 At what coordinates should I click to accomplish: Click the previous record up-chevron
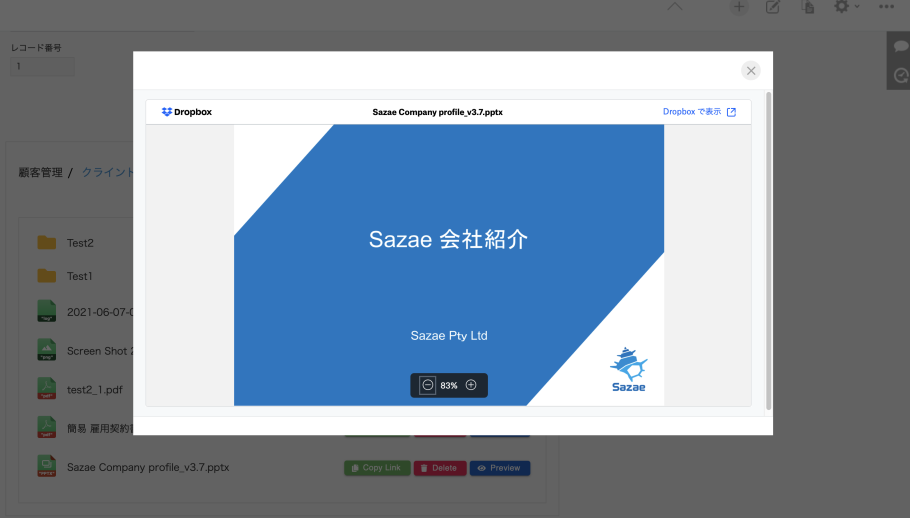pyautogui.click(x=674, y=6)
